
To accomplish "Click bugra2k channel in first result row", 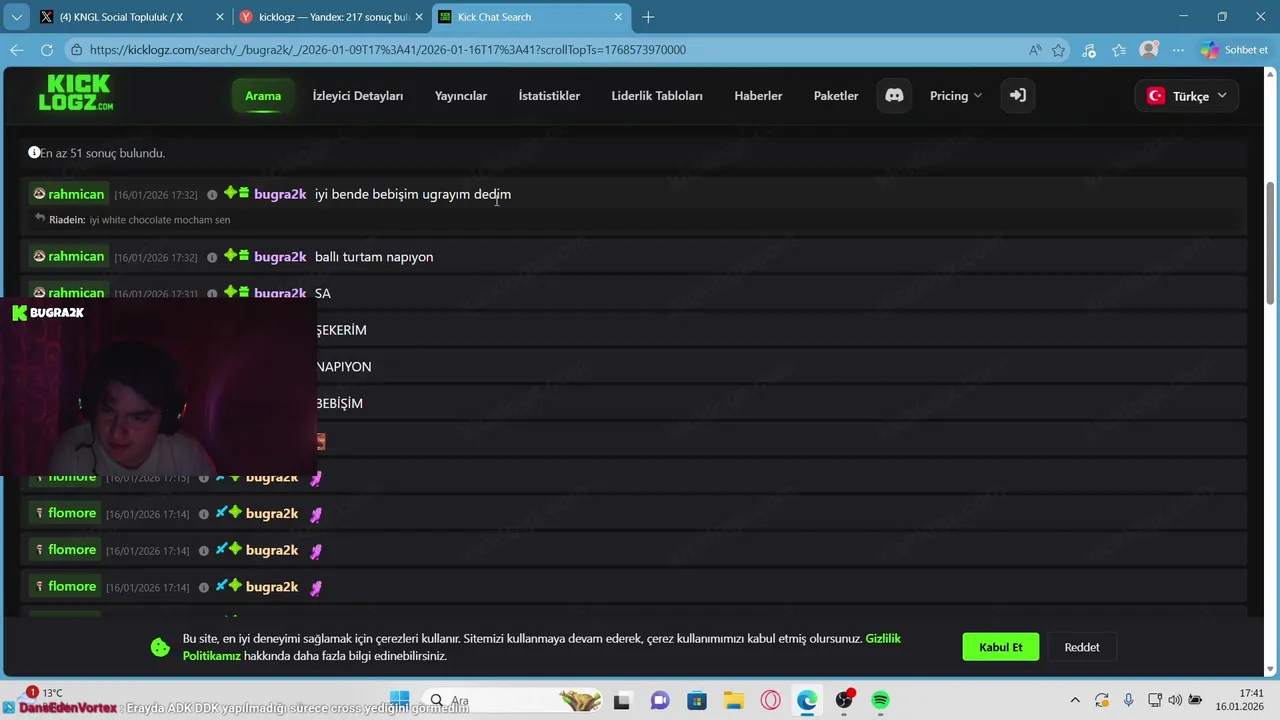I will coord(280,194).
